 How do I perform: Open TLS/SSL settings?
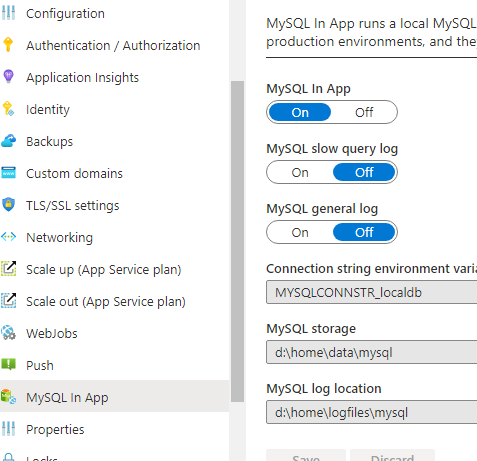tap(73, 206)
